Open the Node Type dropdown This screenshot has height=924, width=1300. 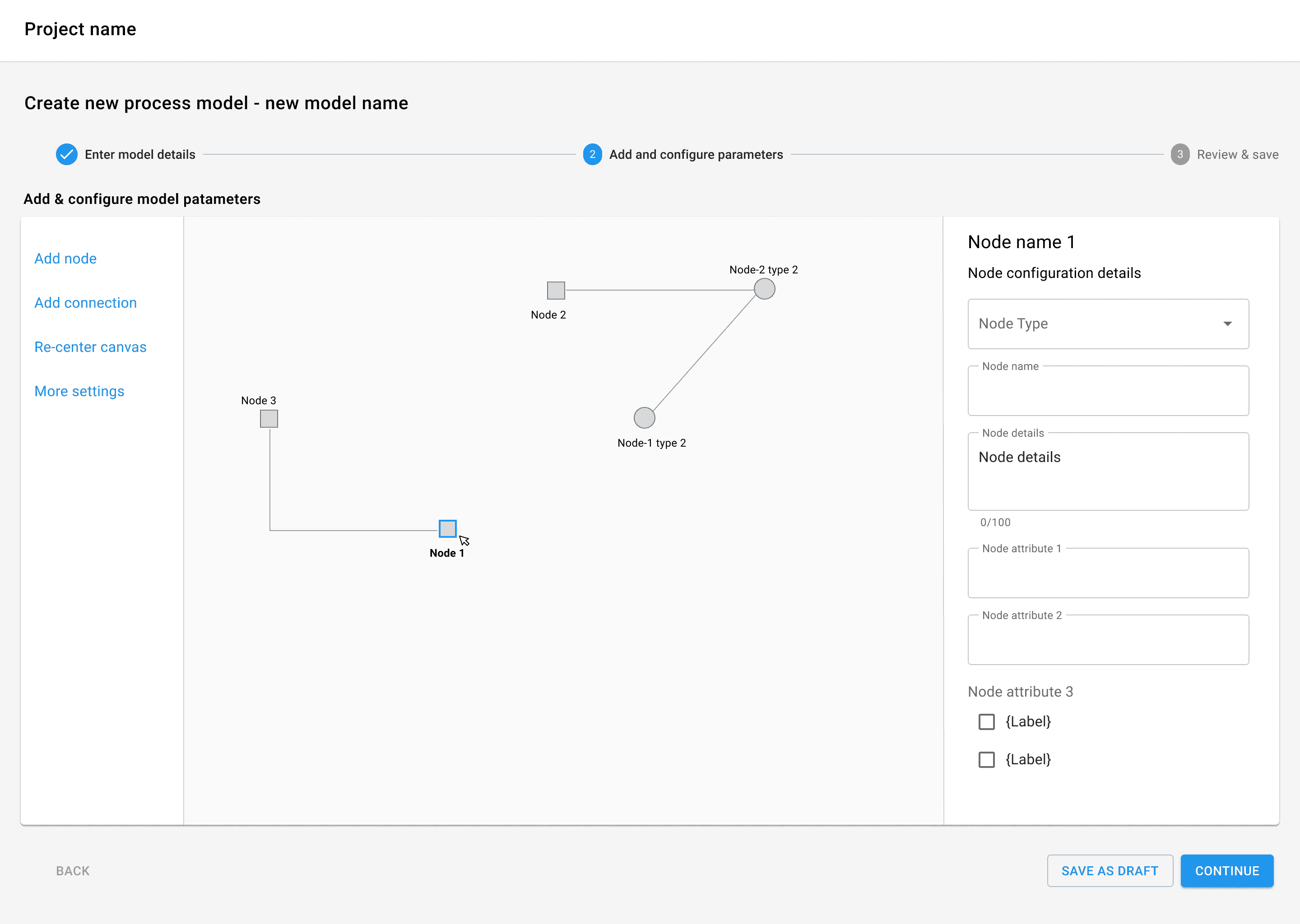point(1108,324)
